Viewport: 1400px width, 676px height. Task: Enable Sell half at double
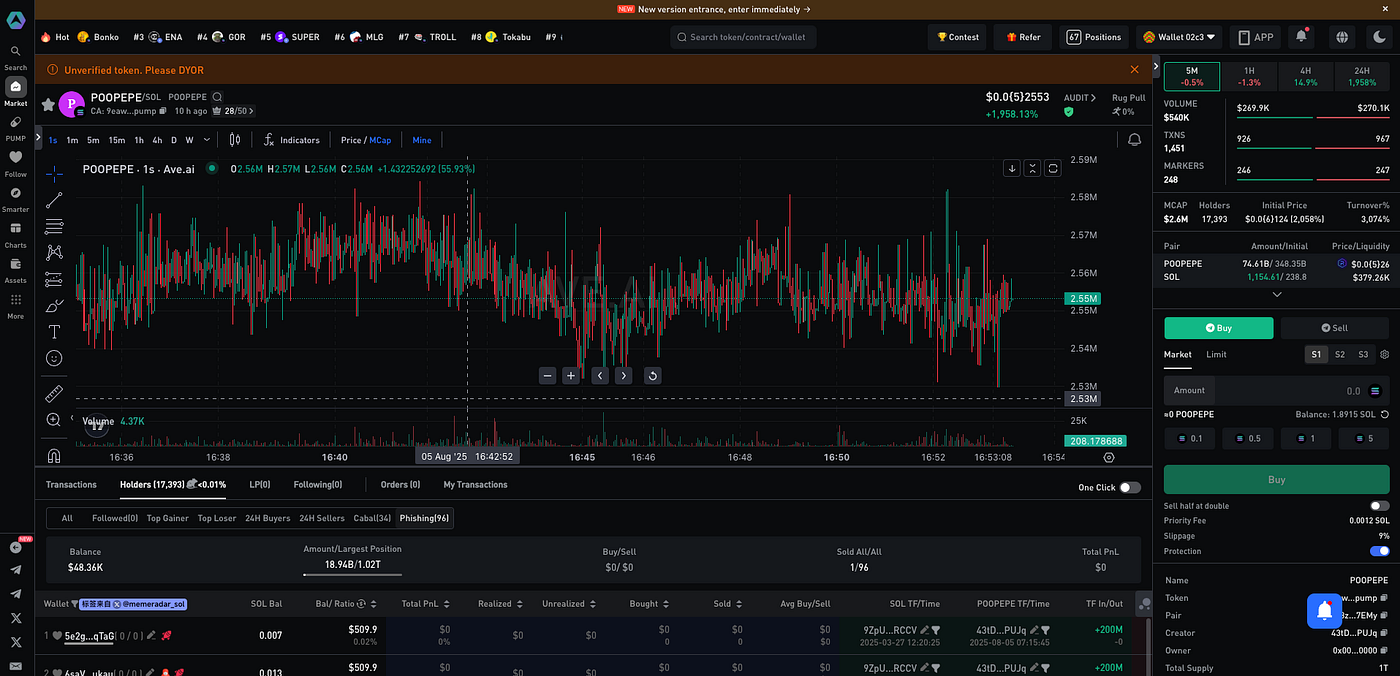[1379, 506]
